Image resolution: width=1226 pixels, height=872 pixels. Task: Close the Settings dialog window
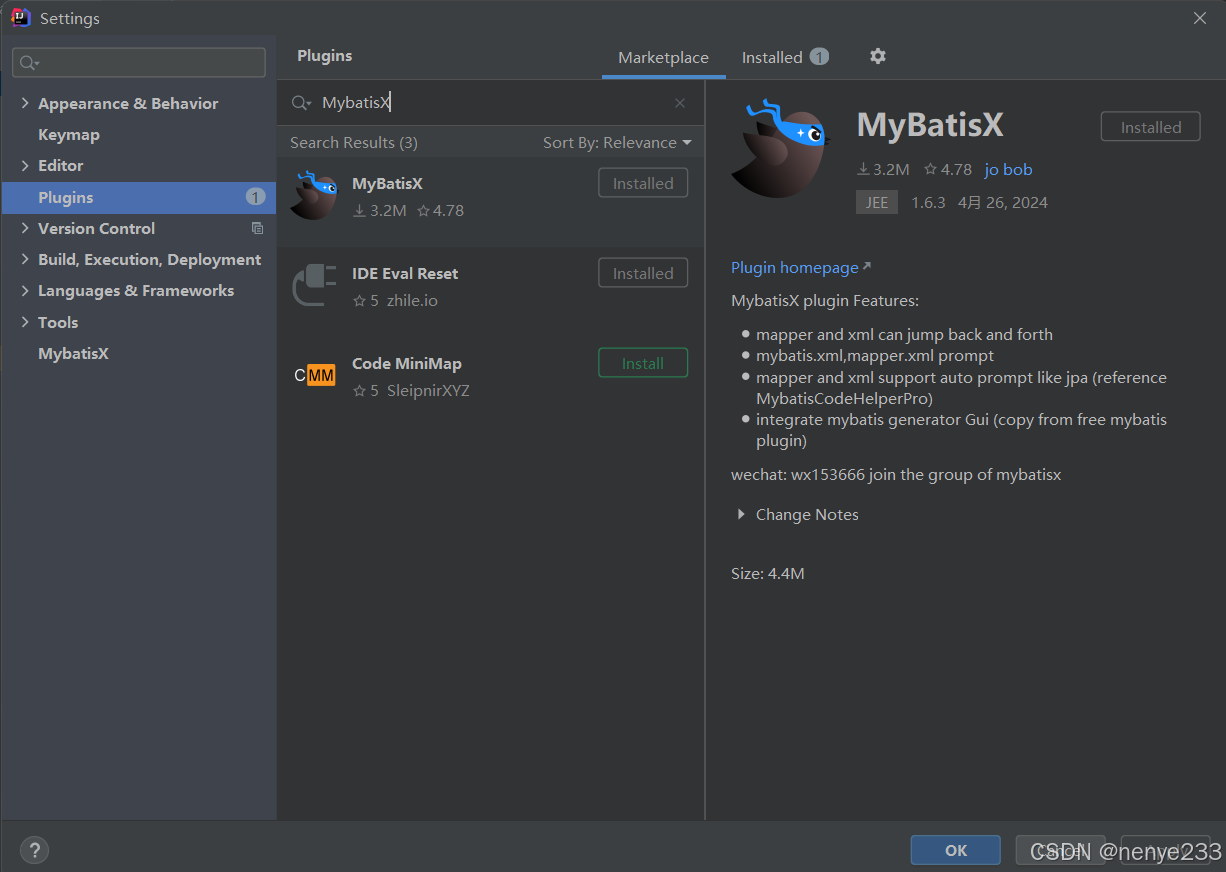(1200, 18)
